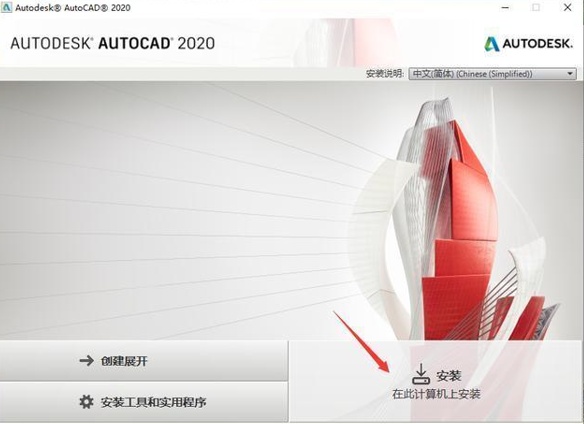Click 在此计算机上安装 text
The image size is (584, 424).
point(436,394)
